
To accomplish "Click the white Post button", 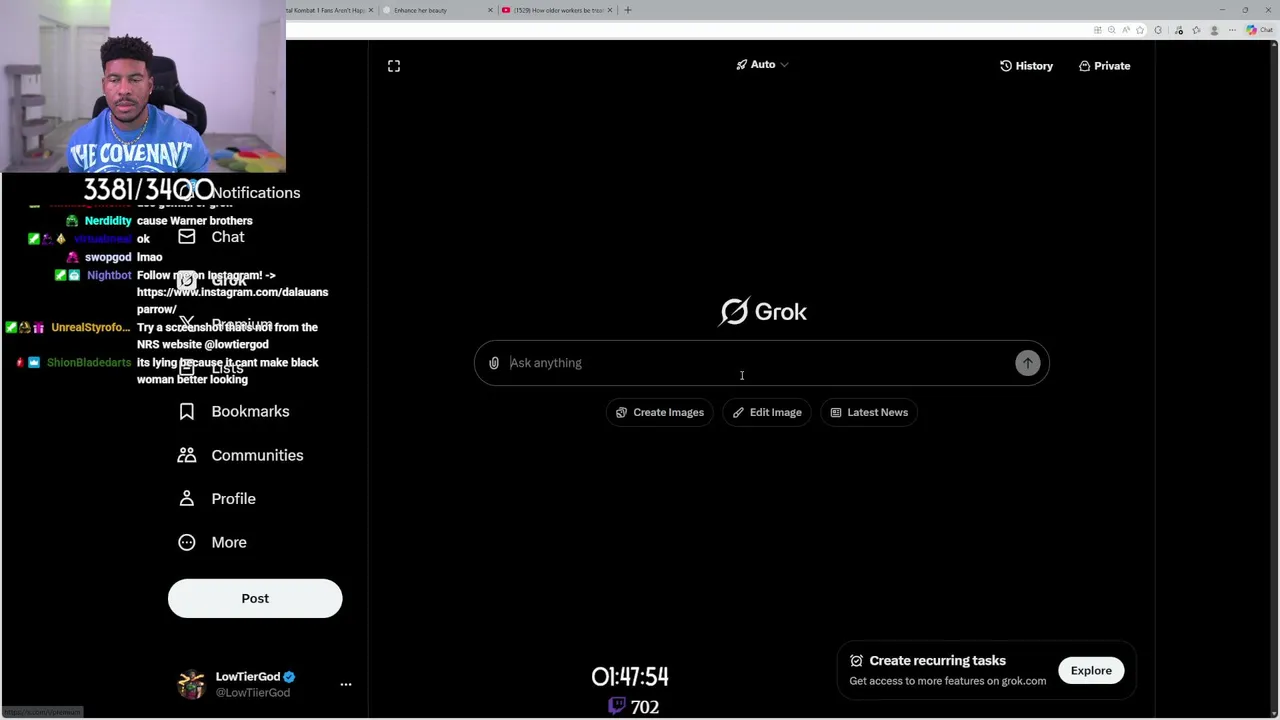I will pyautogui.click(x=255, y=598).
